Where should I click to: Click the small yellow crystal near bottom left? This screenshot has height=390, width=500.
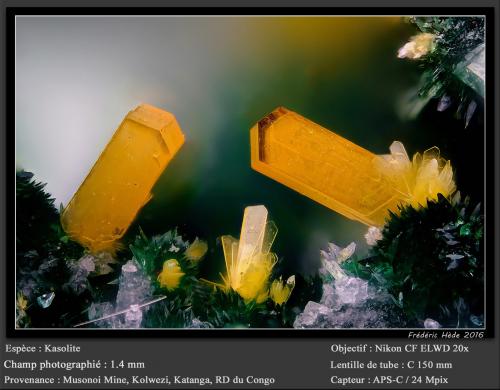170,274
